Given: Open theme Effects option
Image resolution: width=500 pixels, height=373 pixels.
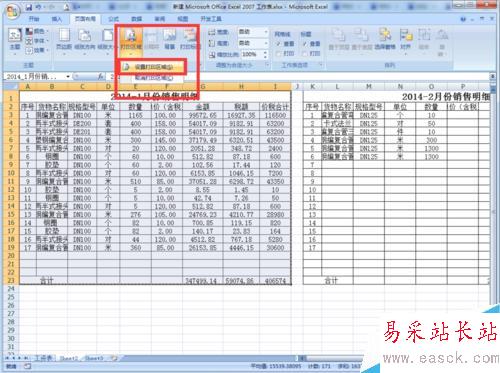Looking at the screenshot, I should (37, 50).
